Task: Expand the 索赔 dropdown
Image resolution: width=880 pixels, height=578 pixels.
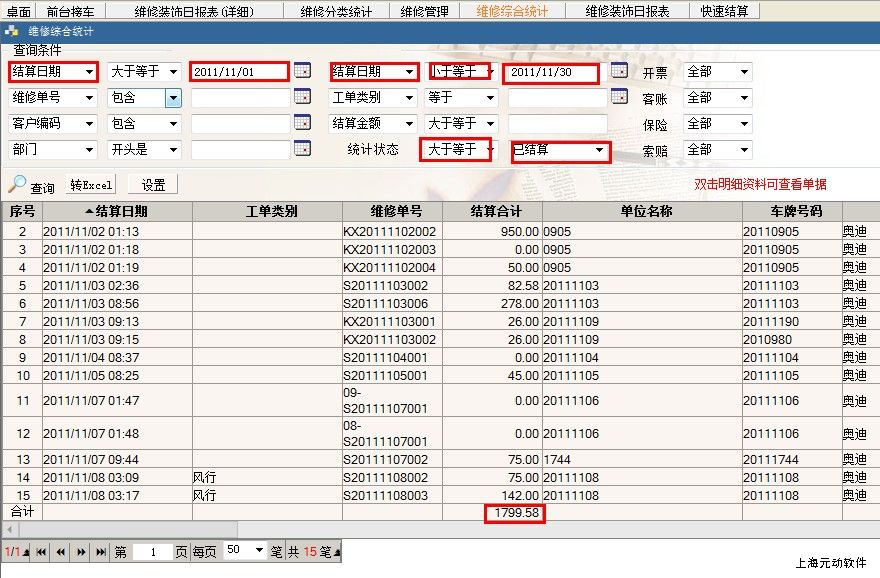Action: [744, 150]
